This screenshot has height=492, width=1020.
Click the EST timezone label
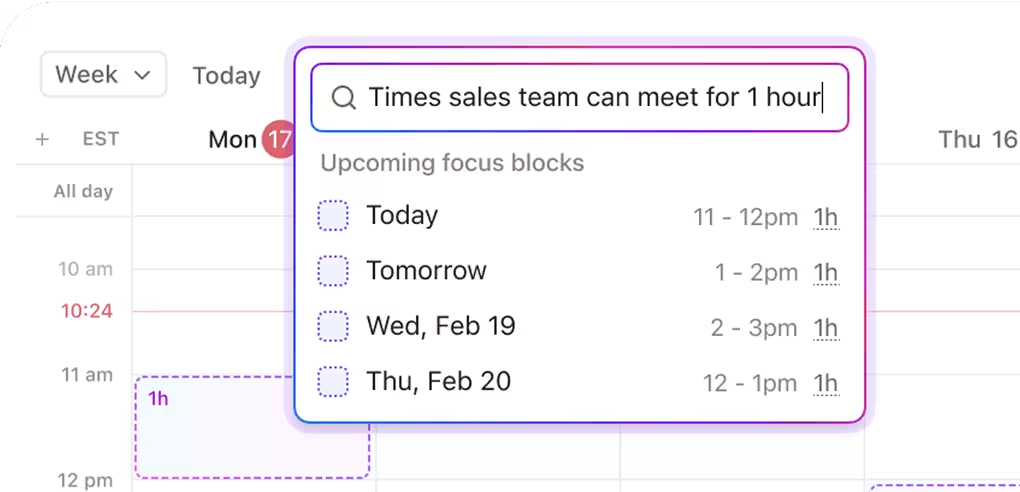coord(101,140)
